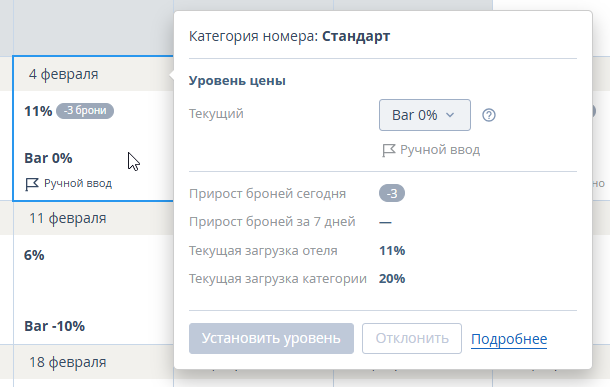Click the Bar 0% label in the 4 февраля cell
The height and width of the screenshot is (387, 610).
click(x=48, y=158)
